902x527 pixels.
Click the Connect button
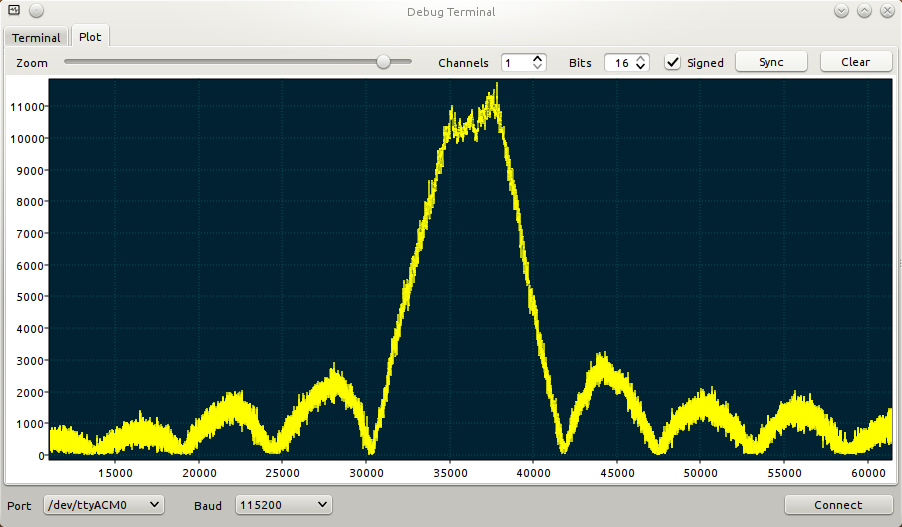(838, 505)
